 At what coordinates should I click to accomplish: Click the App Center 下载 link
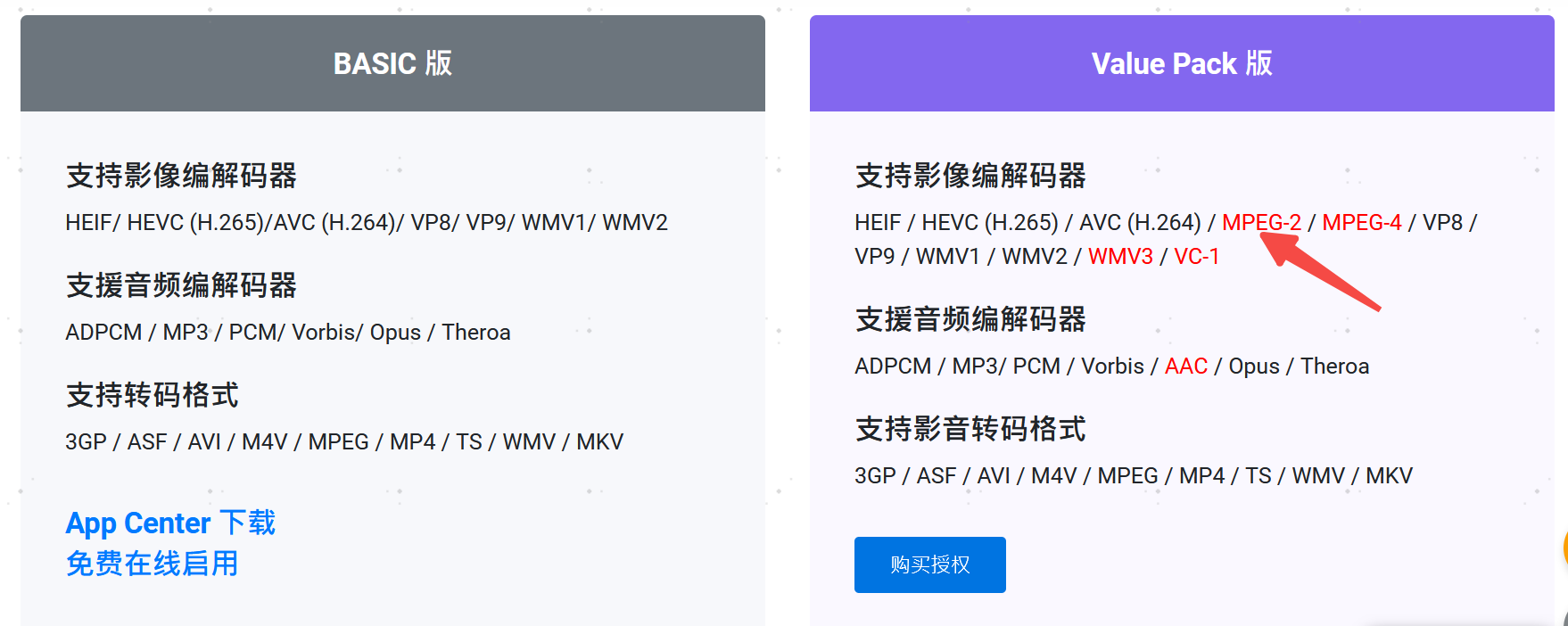click(170, 523)
